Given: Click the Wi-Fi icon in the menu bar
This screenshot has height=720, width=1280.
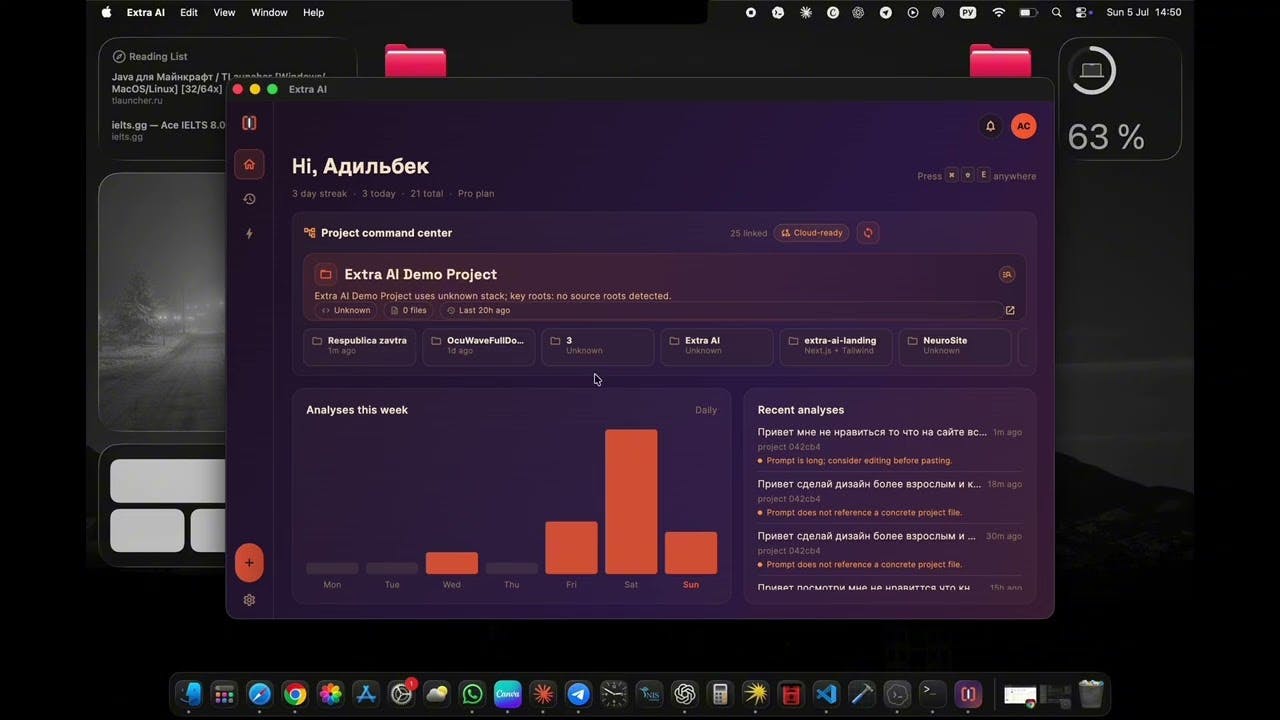Looking at the screenshot, I should click(998, 13).
